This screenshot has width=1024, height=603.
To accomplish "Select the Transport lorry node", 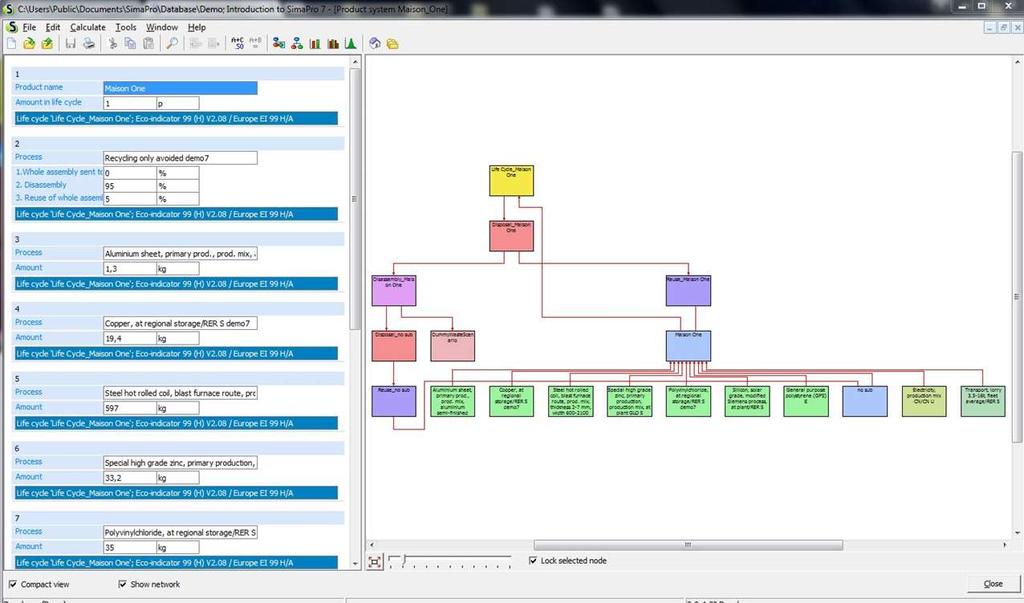I will (983, 401).
